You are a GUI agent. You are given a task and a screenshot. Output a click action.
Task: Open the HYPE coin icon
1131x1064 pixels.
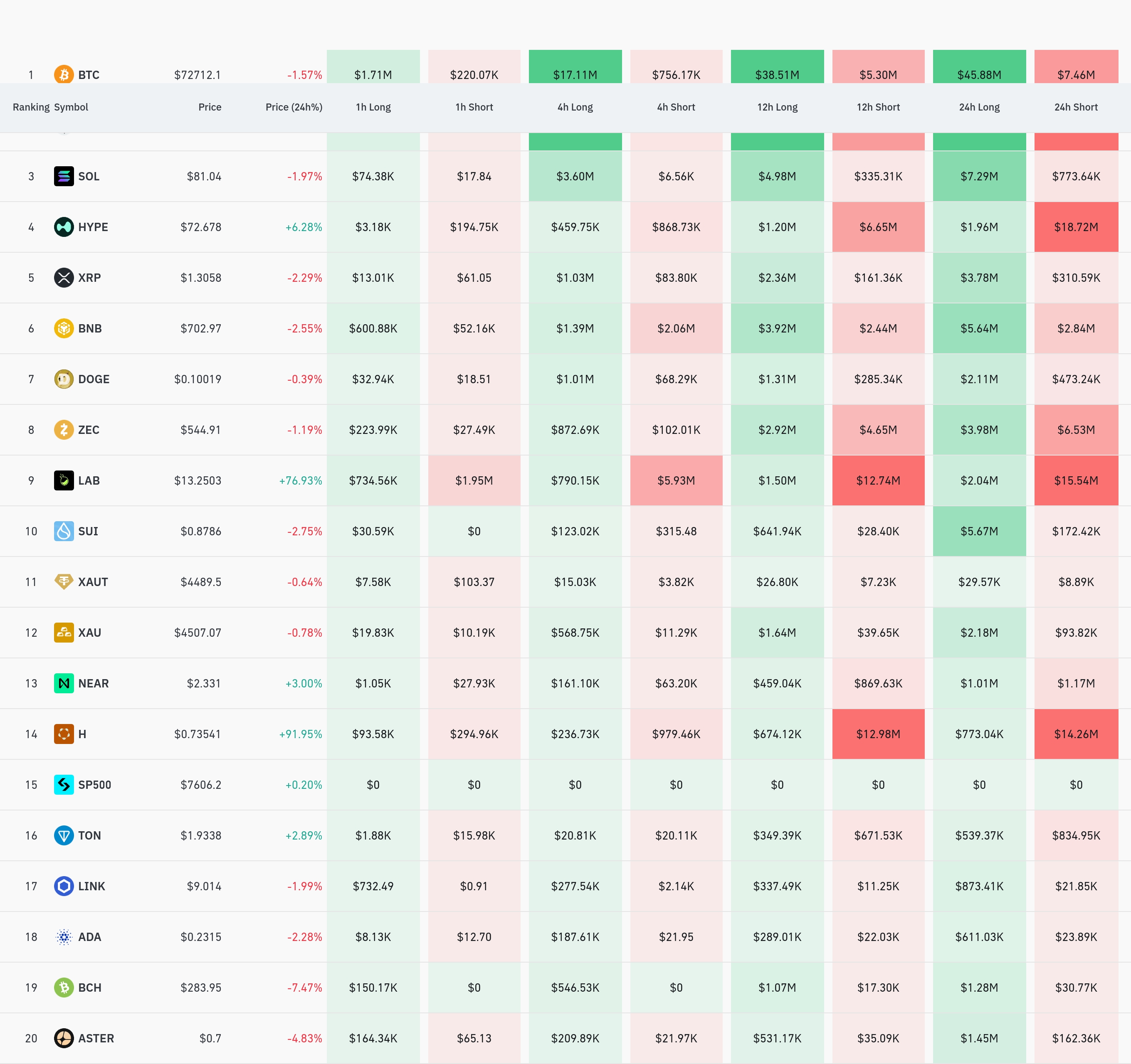[x=64, y=227]
